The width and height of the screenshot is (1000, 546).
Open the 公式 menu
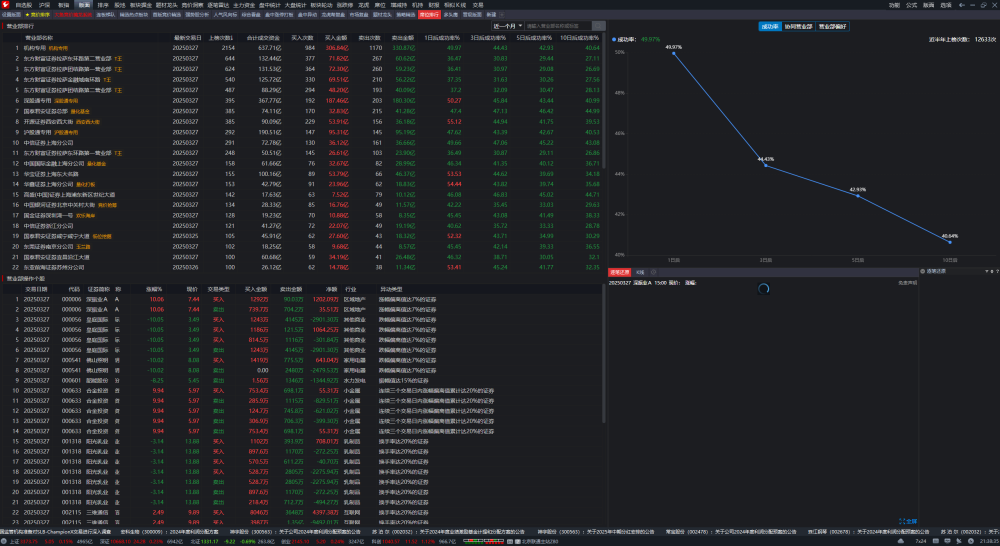(x=911, y=4)
